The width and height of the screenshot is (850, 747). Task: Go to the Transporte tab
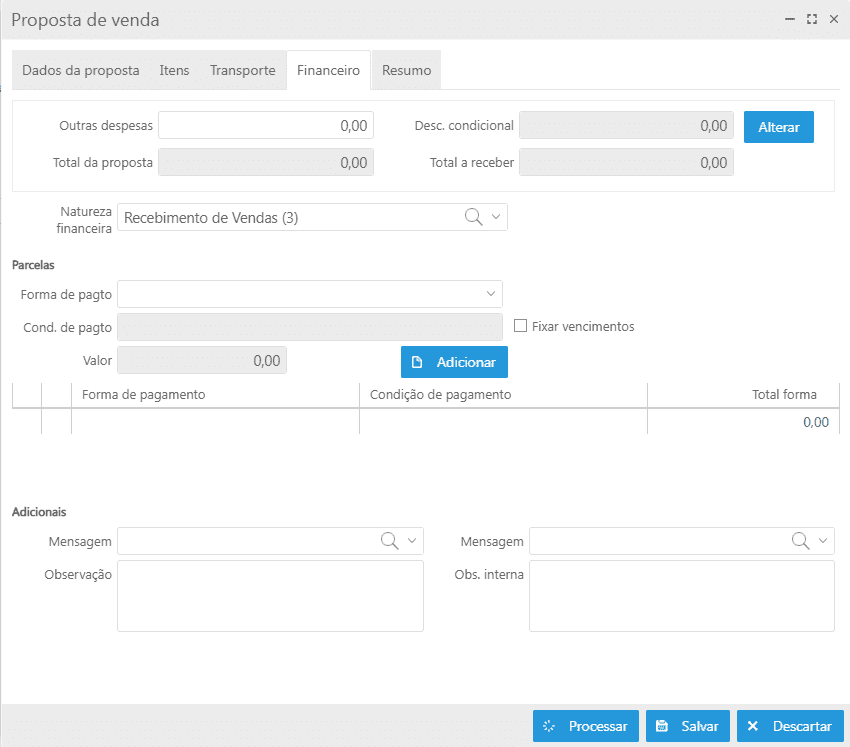coord(242,71)
